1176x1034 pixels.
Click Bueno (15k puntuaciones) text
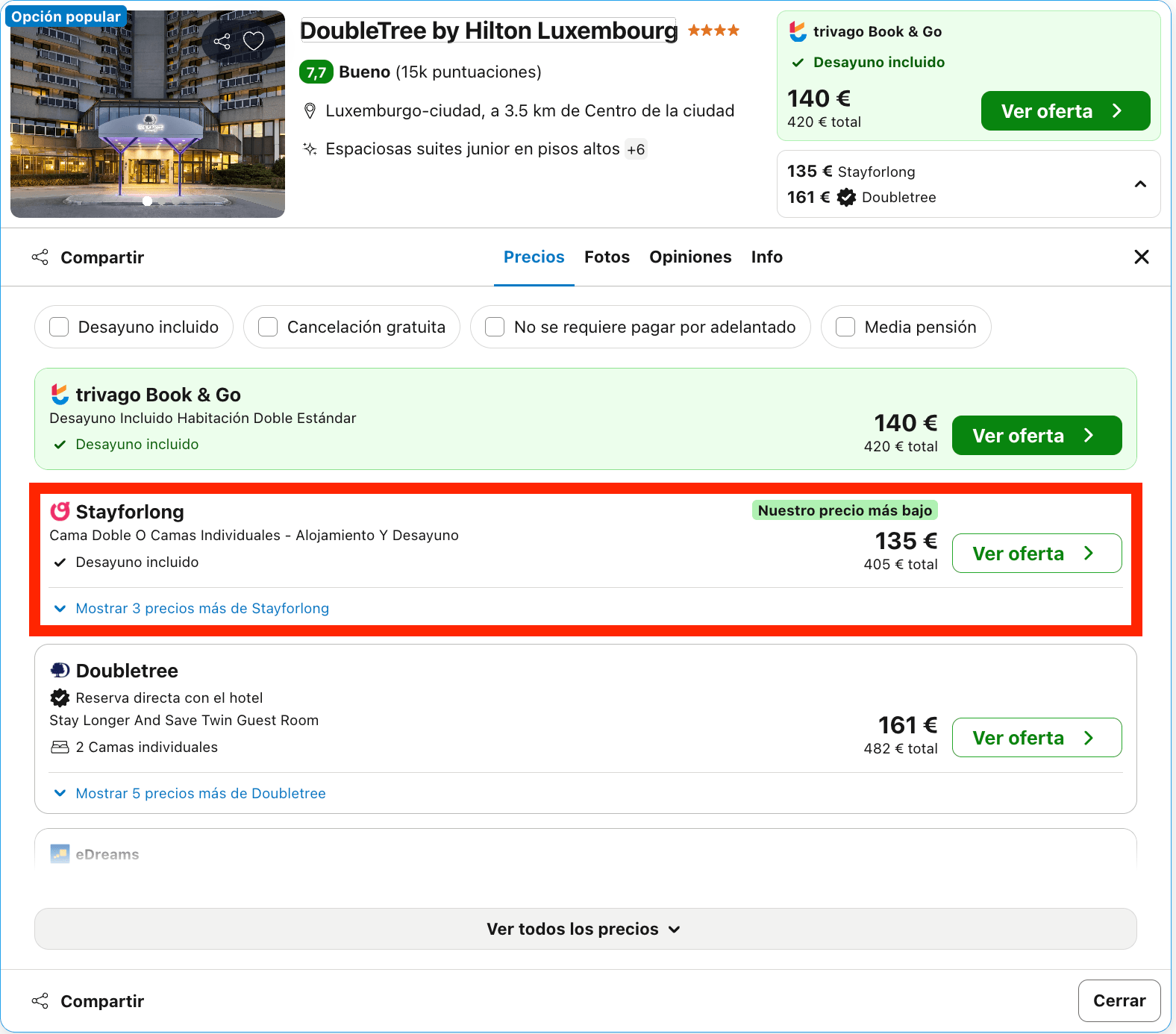coord(440,72)
